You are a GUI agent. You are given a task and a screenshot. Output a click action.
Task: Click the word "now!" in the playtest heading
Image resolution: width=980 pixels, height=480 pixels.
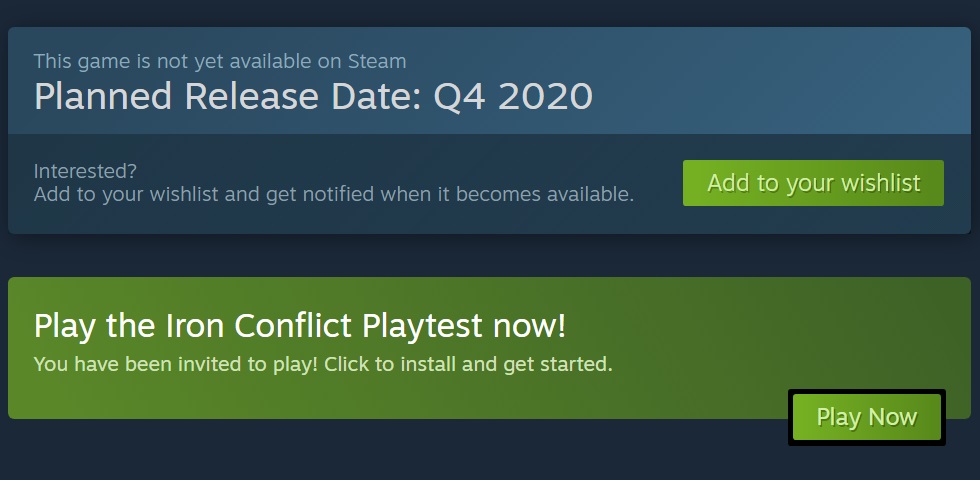[x=529, y=325]
